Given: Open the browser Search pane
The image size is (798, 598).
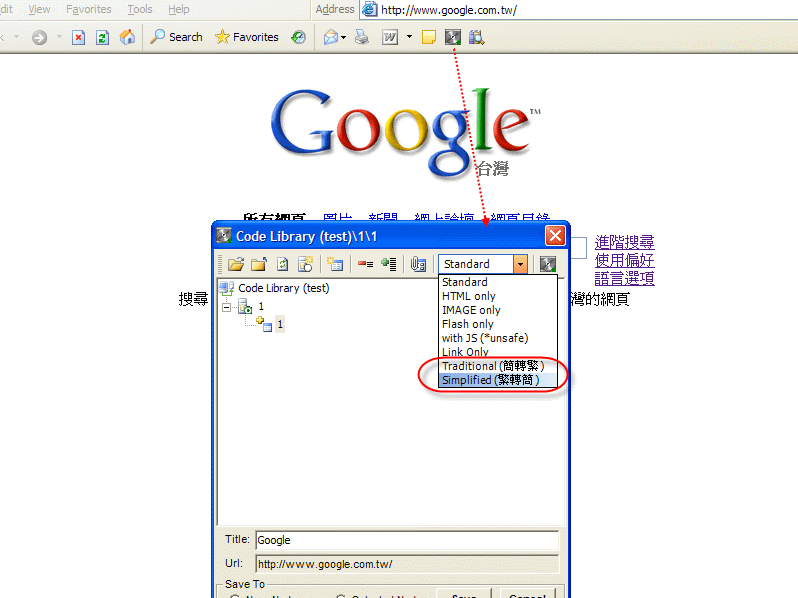Looking at the screenshot, I should pos(176,37).
